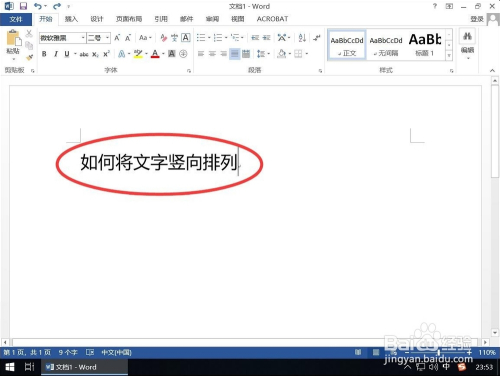Toggle bold formatting

click(44, 54)
